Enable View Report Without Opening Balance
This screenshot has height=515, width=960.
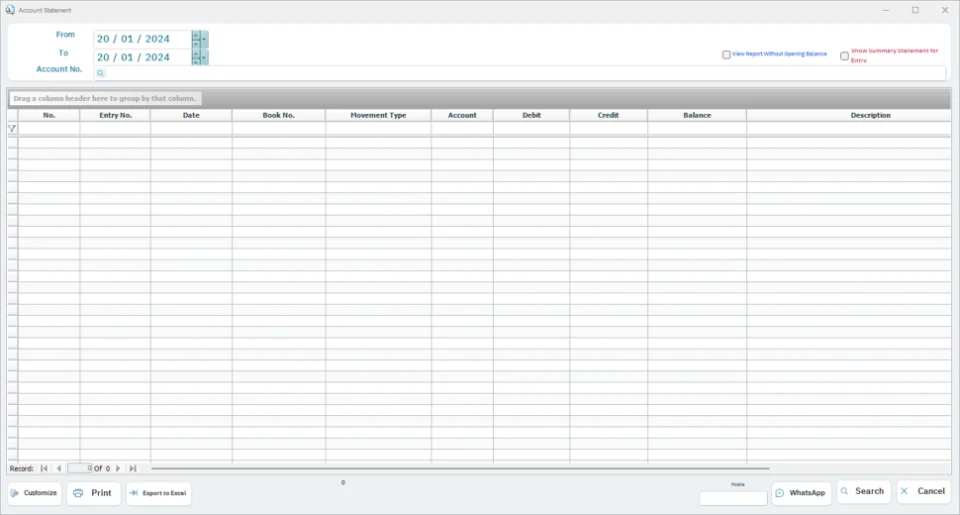click(x=726, y=55)
